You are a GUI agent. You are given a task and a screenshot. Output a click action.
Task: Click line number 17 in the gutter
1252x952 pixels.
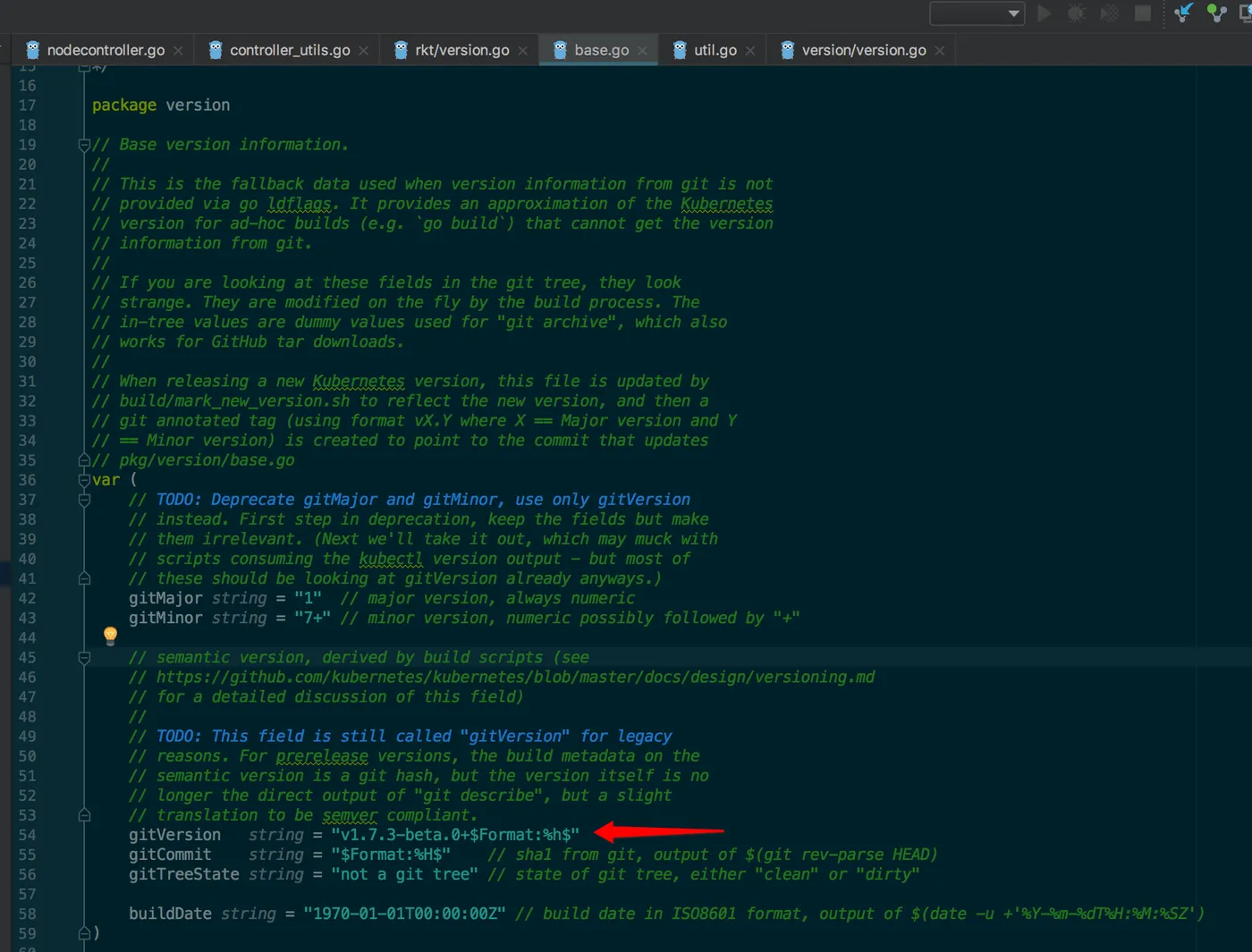click(28, 105)
